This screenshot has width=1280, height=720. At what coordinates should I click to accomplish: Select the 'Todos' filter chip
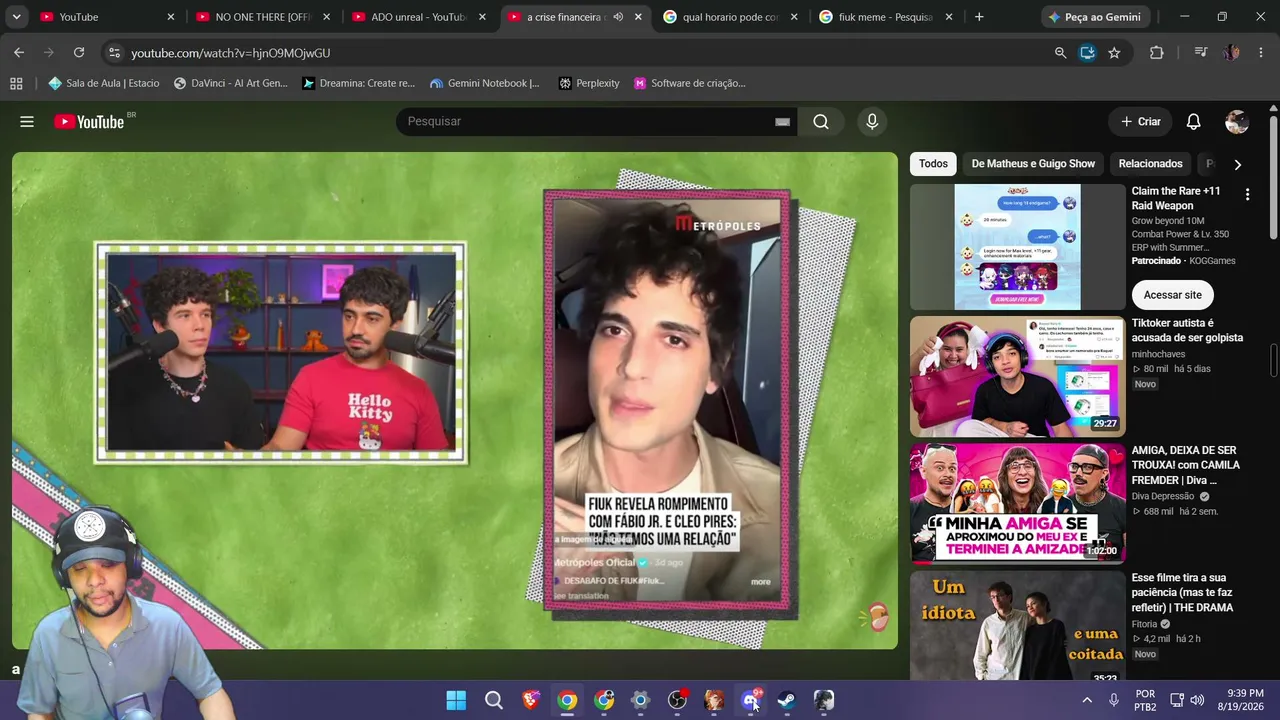[x=933, y=164]
